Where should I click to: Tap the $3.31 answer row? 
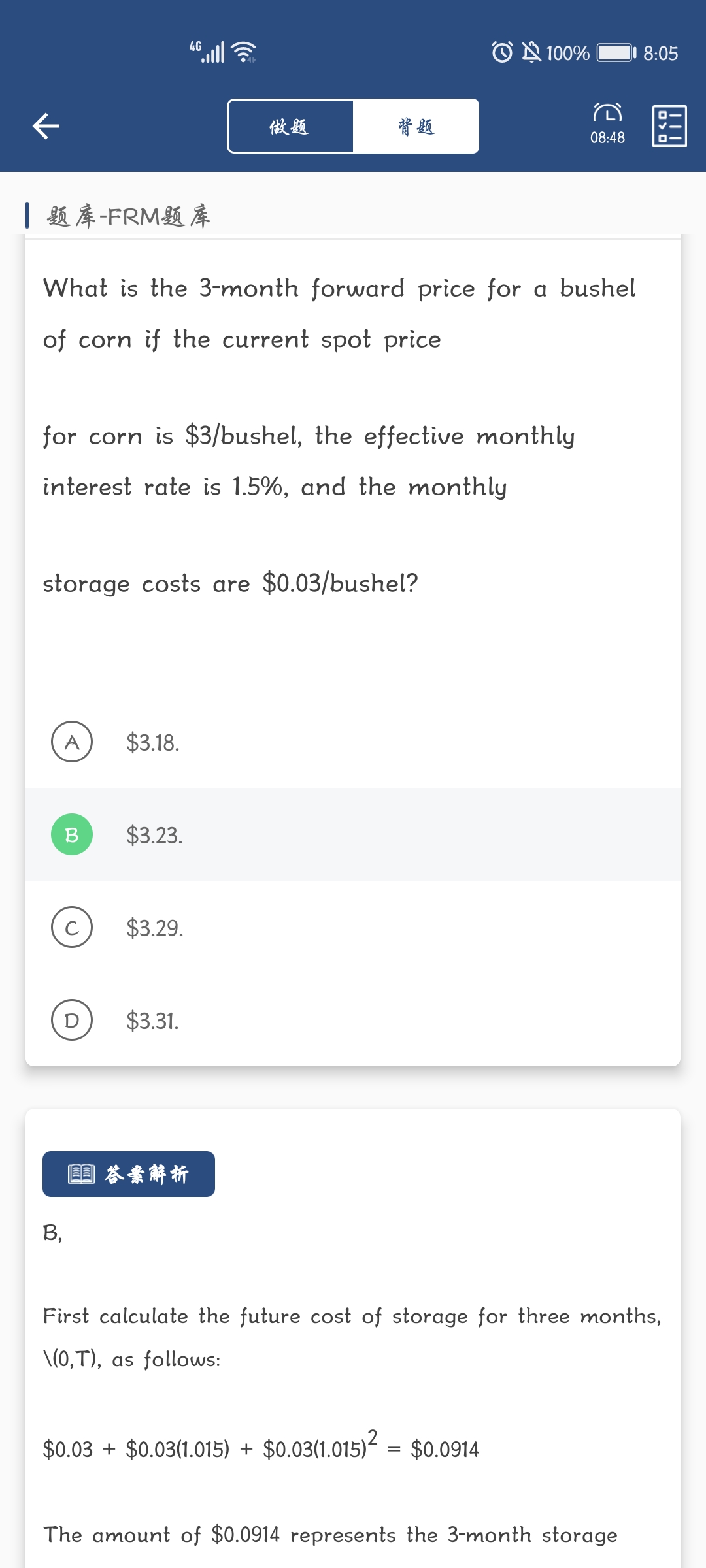click(x=353, y=1021)
